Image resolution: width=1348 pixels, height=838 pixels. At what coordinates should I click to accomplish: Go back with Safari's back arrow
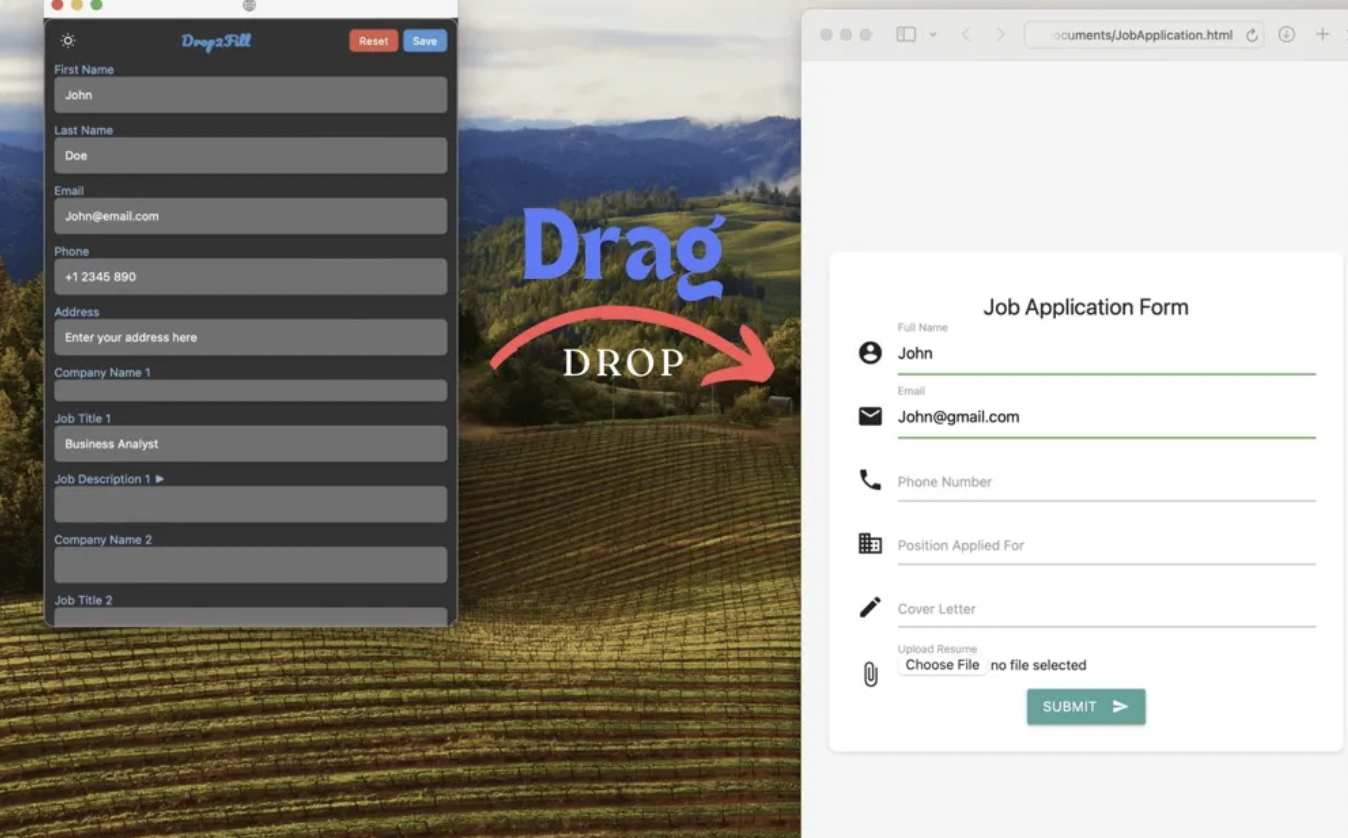966,35
